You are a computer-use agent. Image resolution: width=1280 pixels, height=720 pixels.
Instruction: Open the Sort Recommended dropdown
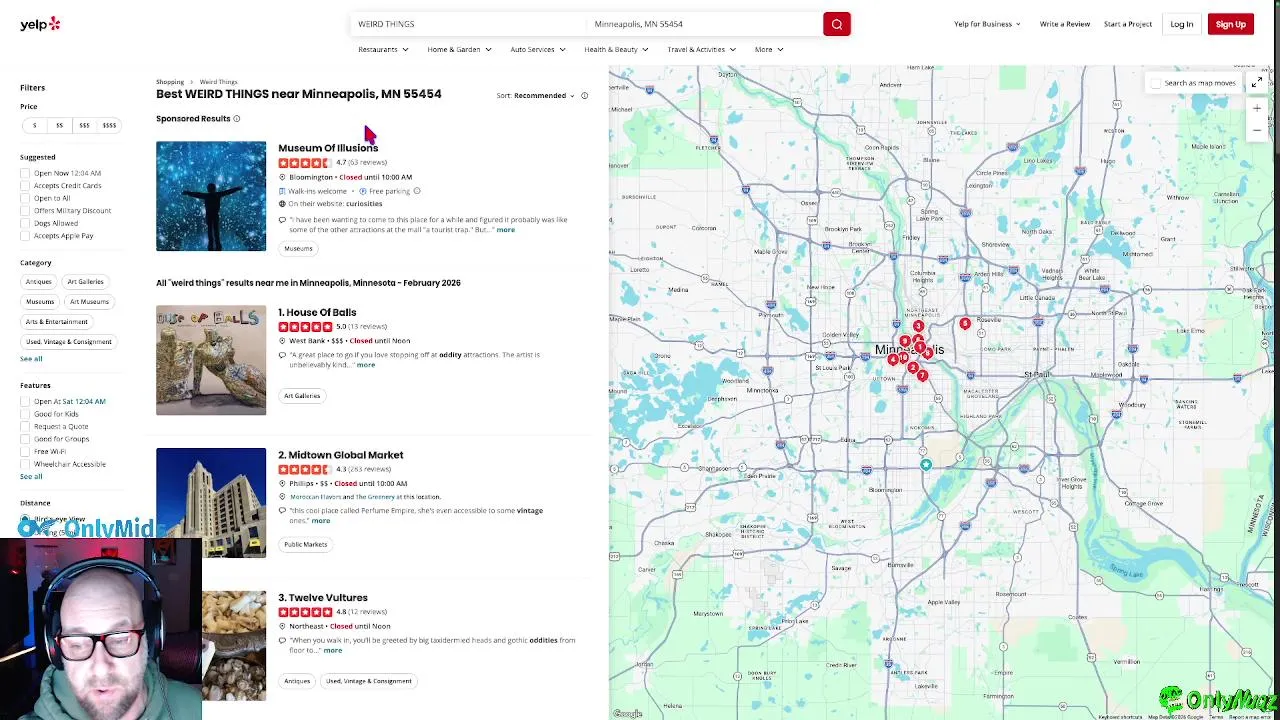[x=544, y=96]
